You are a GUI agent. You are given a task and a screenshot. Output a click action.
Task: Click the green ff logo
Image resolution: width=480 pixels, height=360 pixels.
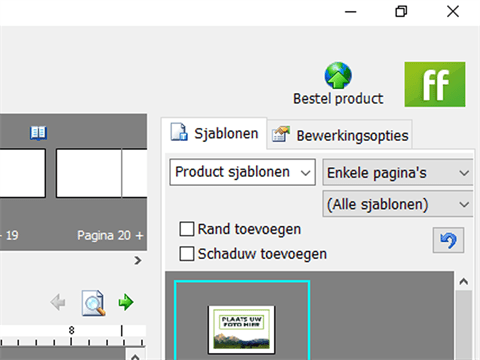[435, 84]
